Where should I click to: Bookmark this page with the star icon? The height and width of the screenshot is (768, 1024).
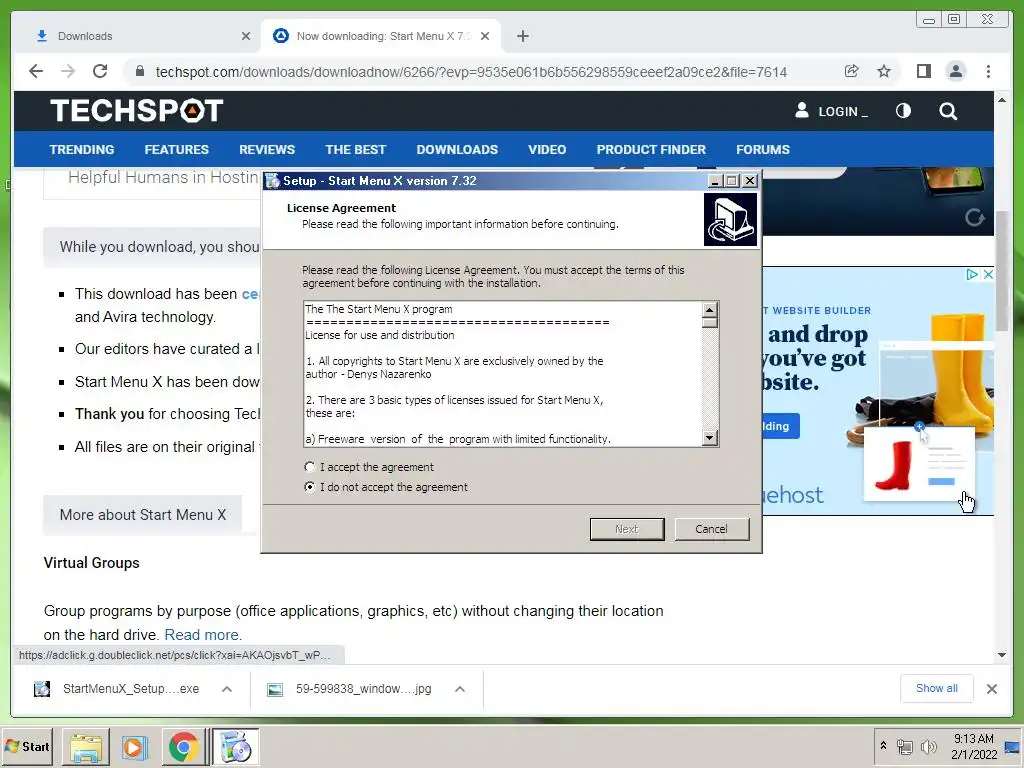click(884, 71)
